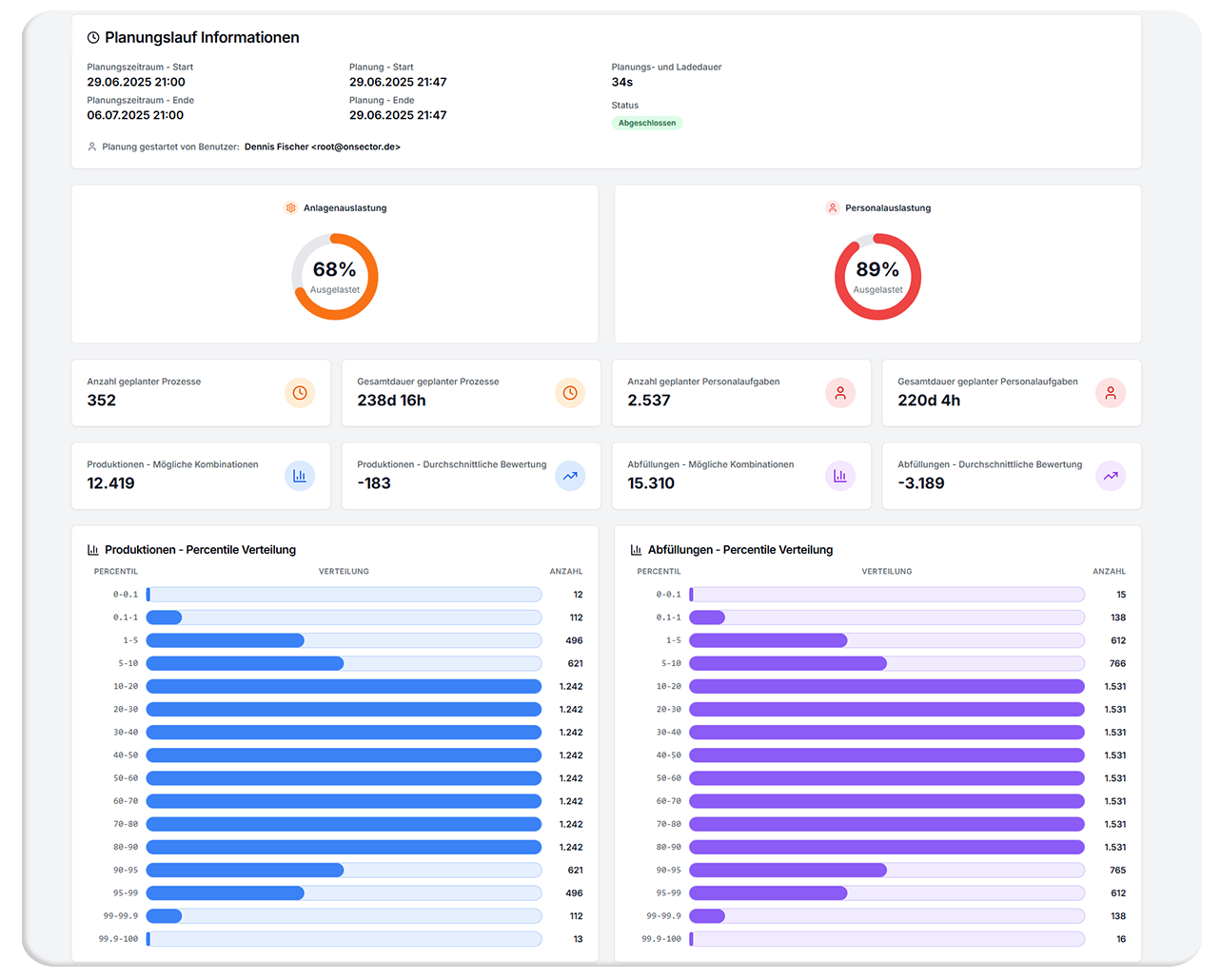Click the ANZAHL column header in Abfüllungen table
This screenshot has height=980, width=1221.
pyautogui.click(x=1109, y=572)
